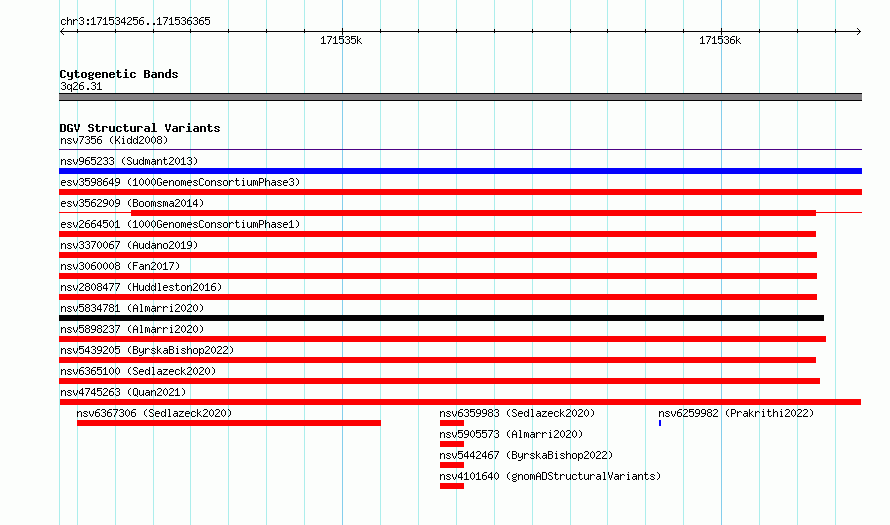The width and height of the screenshot is (890, 525).
Task: Select the short red nsv6359983 bar
Action: pos(452,423)
